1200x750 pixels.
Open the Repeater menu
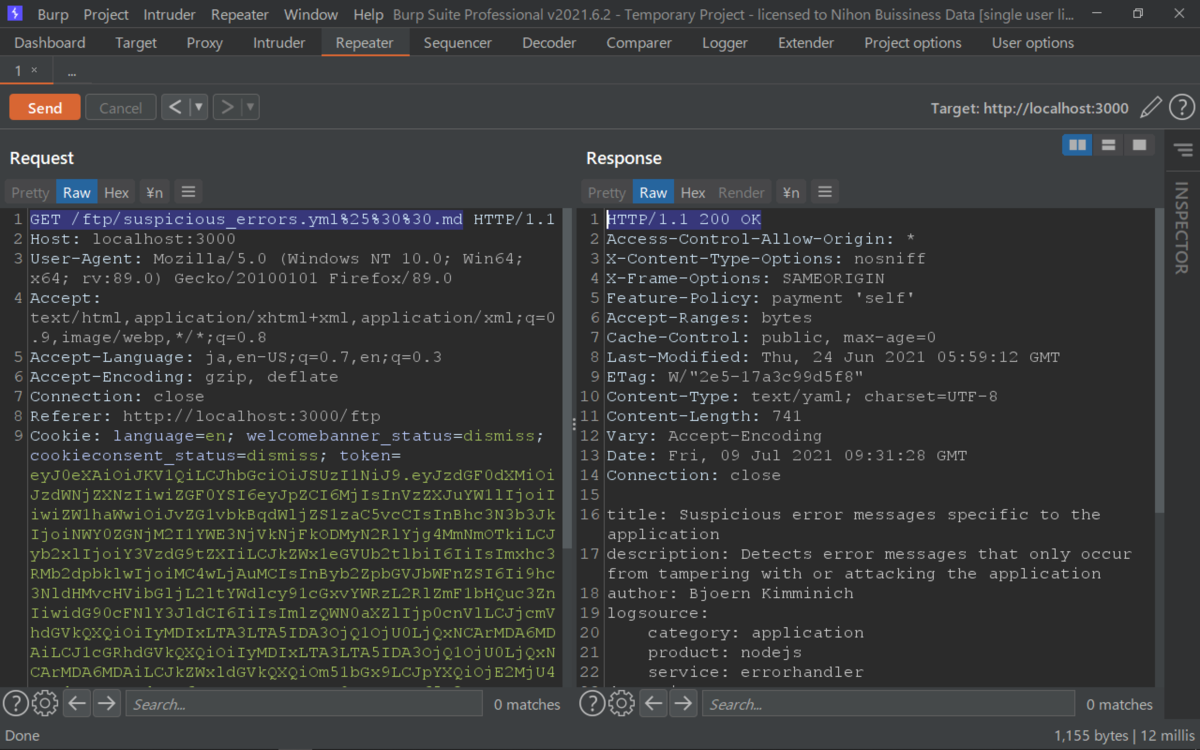[240, 14]
